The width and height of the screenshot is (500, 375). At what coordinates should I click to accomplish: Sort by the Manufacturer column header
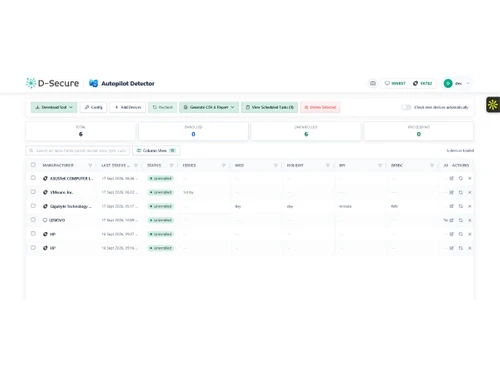[x=58, y=165]
